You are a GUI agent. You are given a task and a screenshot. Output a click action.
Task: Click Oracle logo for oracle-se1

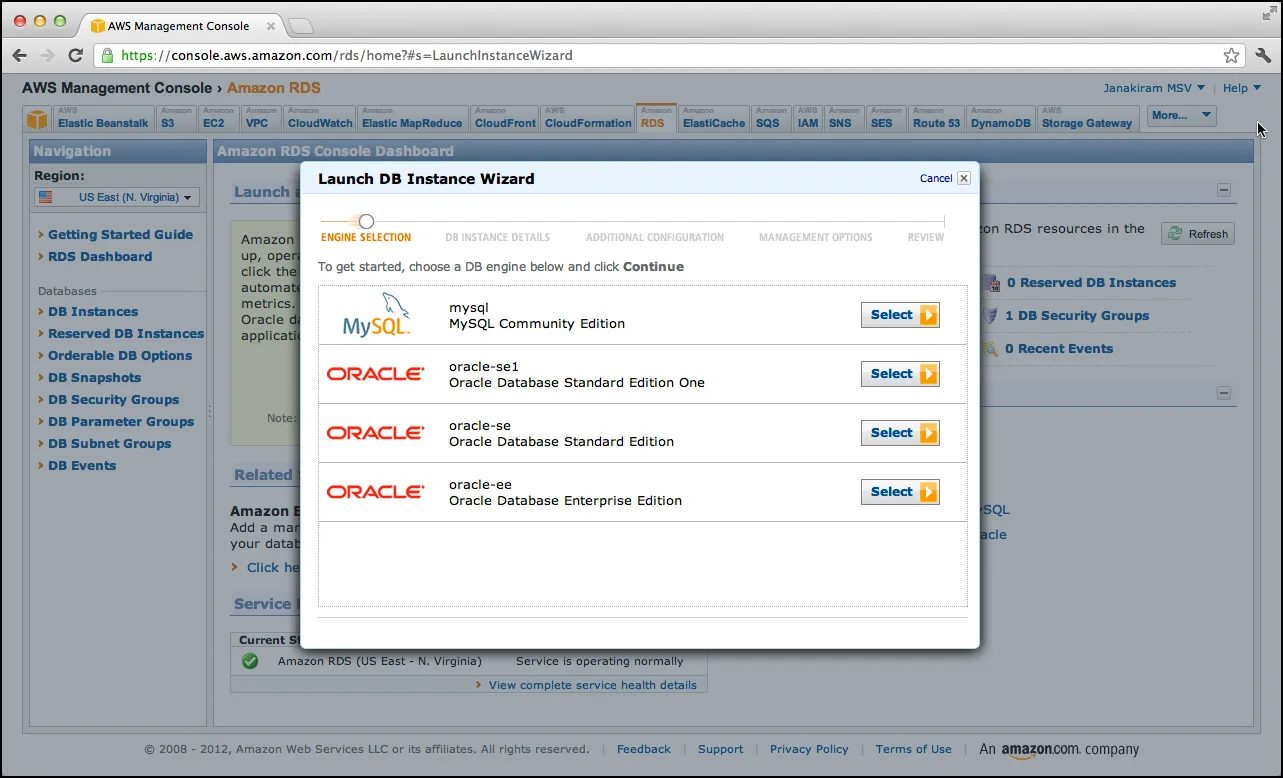[376, 373]
